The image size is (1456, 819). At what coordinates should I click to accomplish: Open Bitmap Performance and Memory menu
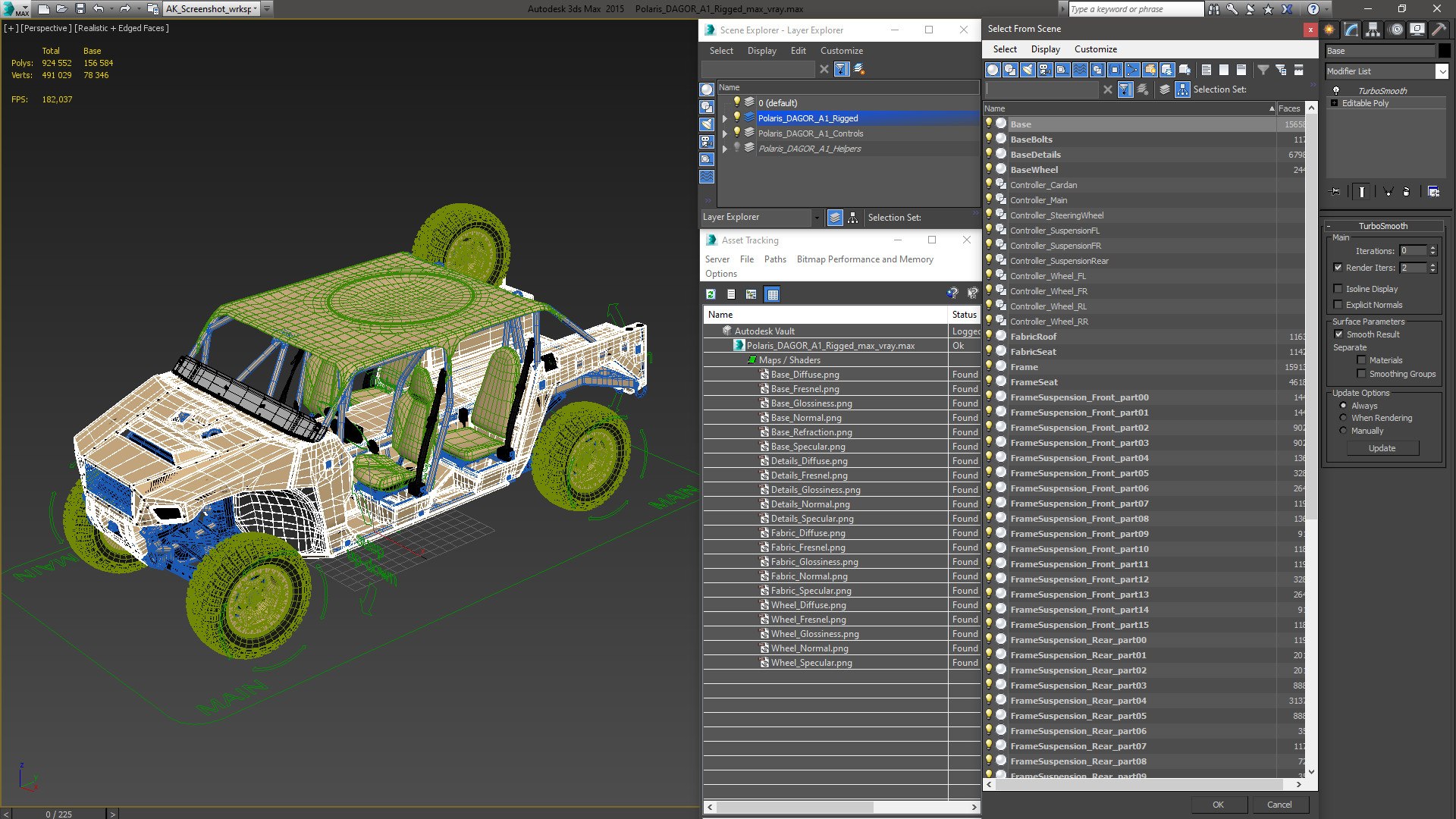click(865, 259)
